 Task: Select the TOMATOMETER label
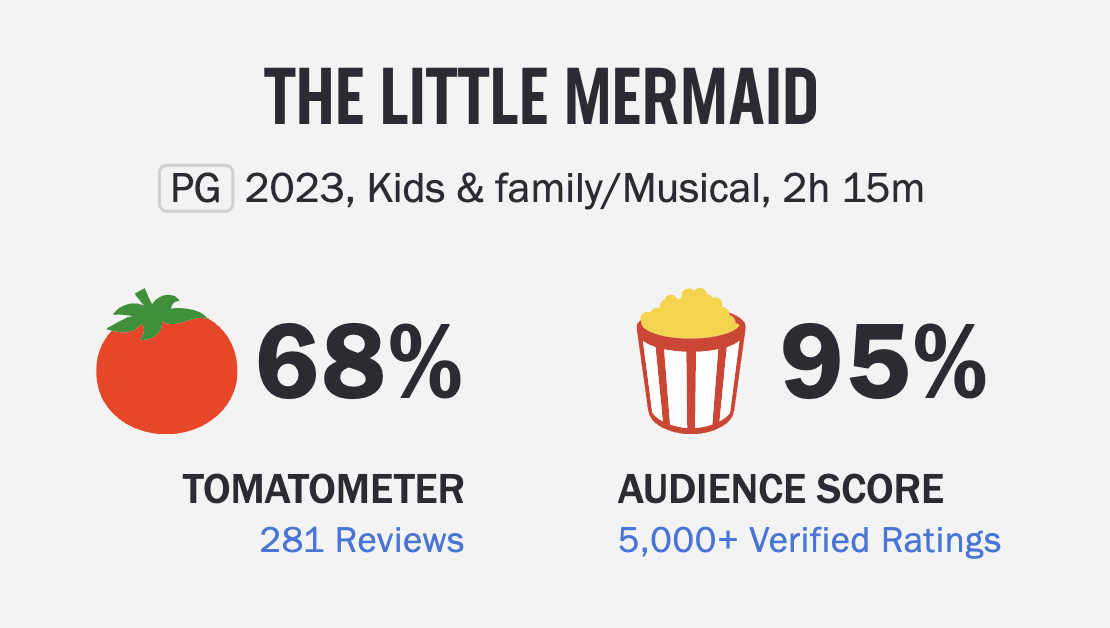pos(323,490)
